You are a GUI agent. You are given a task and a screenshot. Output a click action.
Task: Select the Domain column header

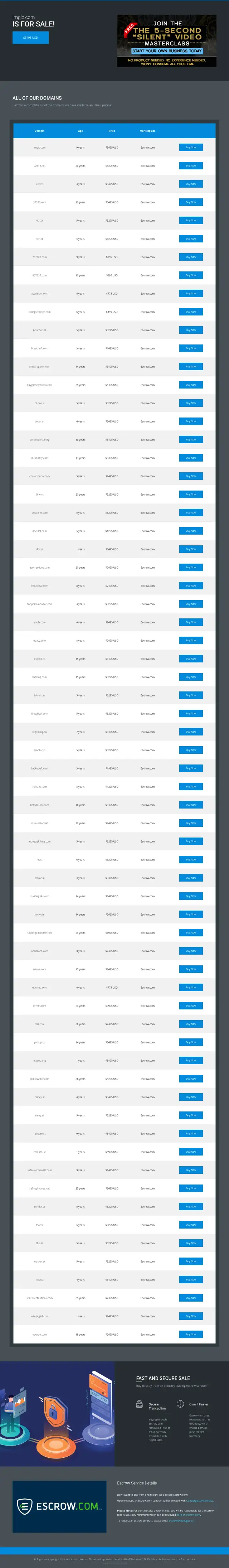[40, 131]
